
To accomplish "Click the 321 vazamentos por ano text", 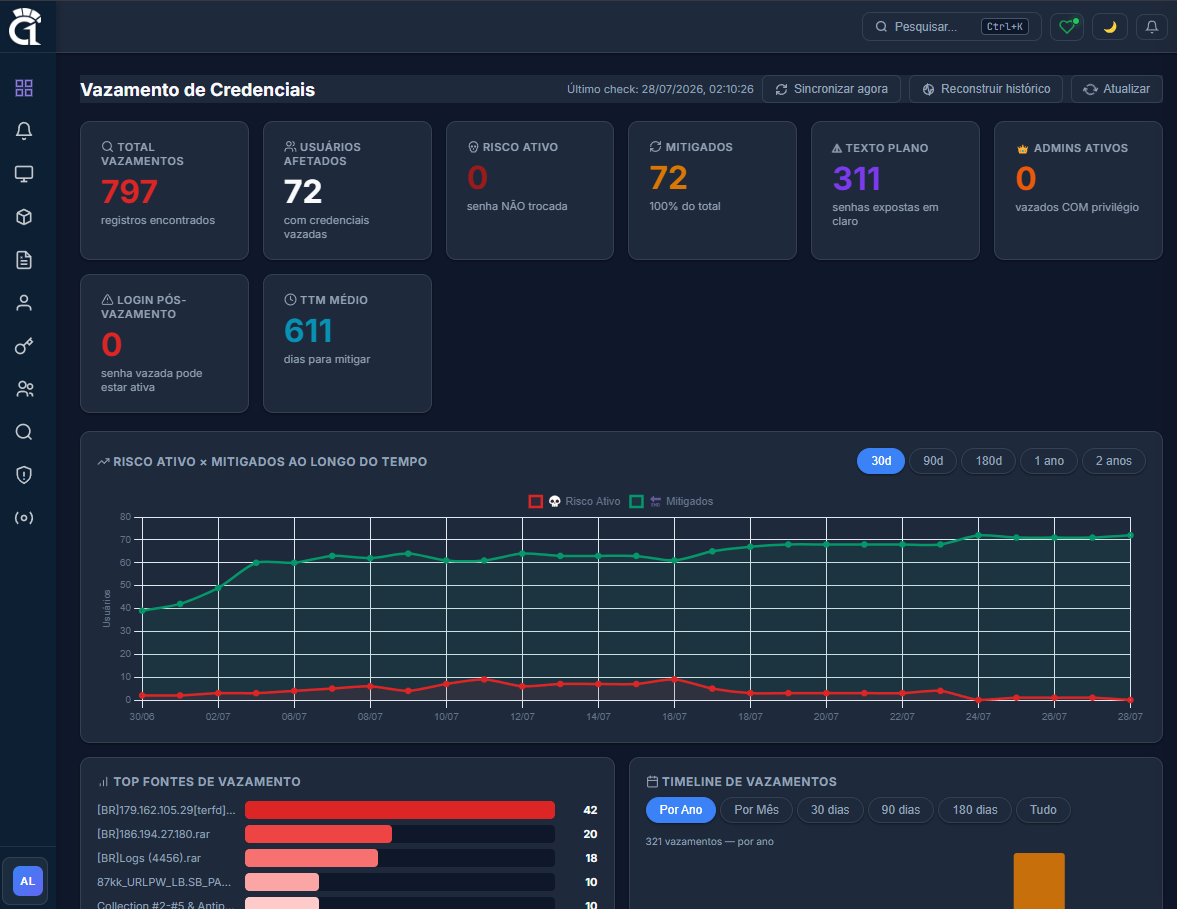I will point(709,841).
